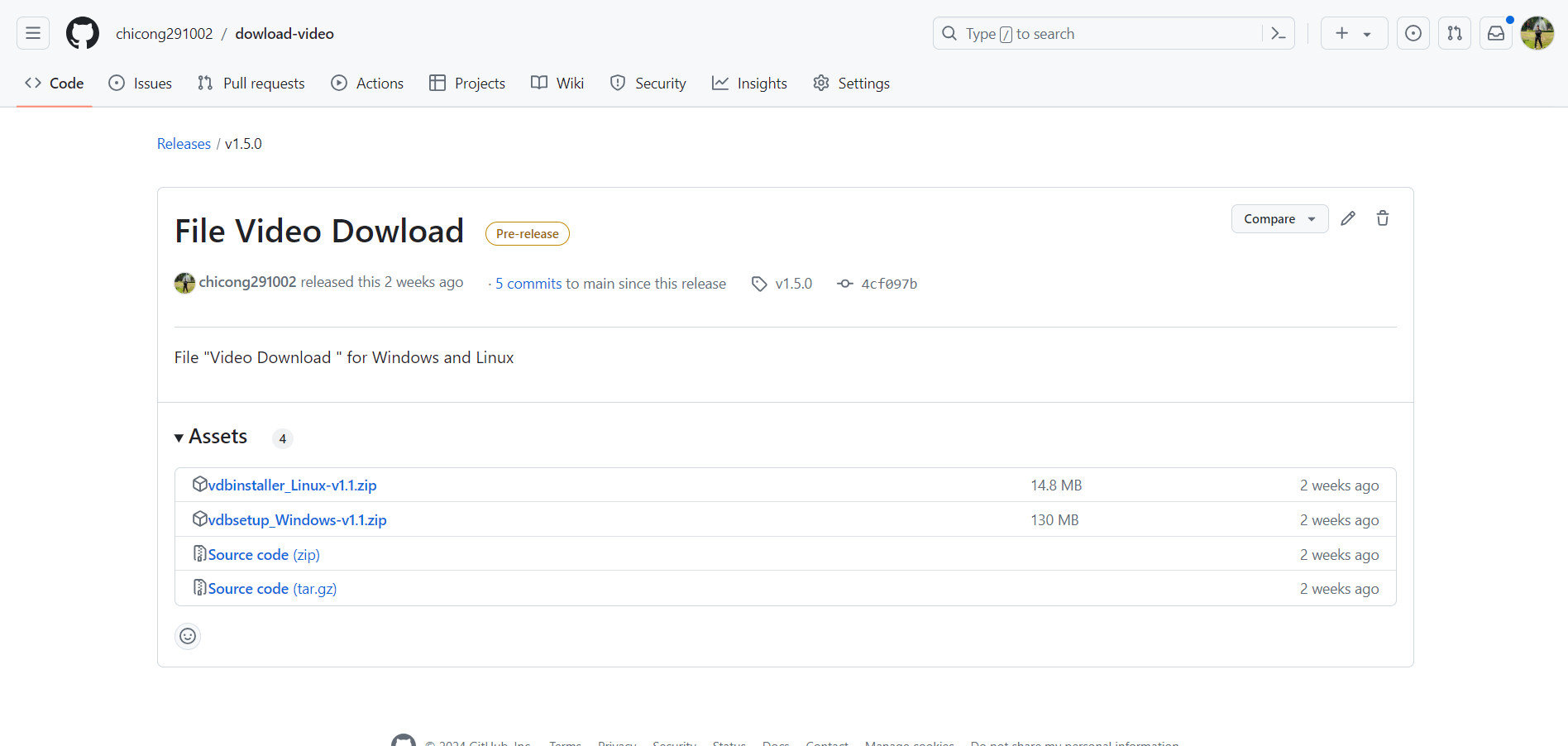1568x746 pixels.
Task: Open the hamburger navigation menu
Action: pyautogui.click(x=33, y=33)
